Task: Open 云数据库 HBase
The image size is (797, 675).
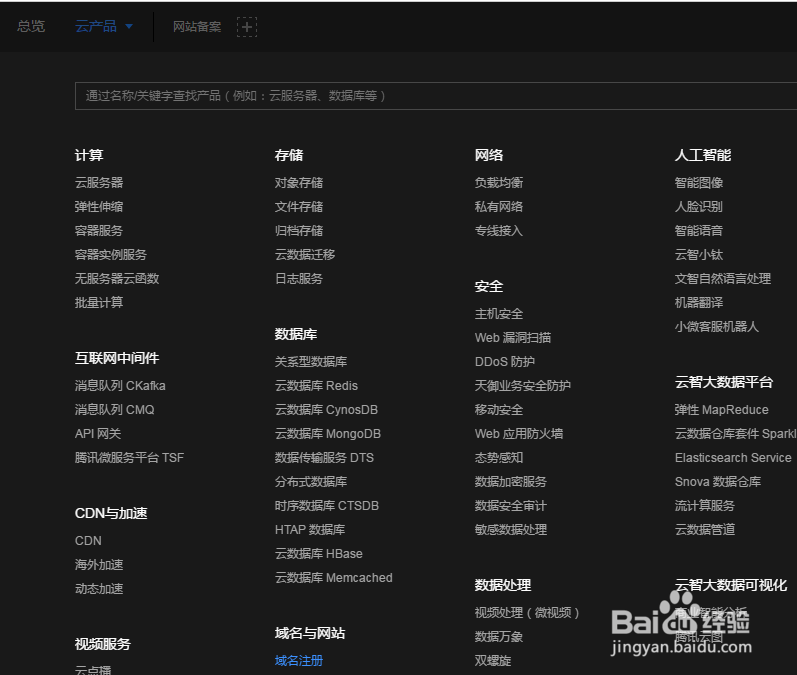Action: pos(319,553)
